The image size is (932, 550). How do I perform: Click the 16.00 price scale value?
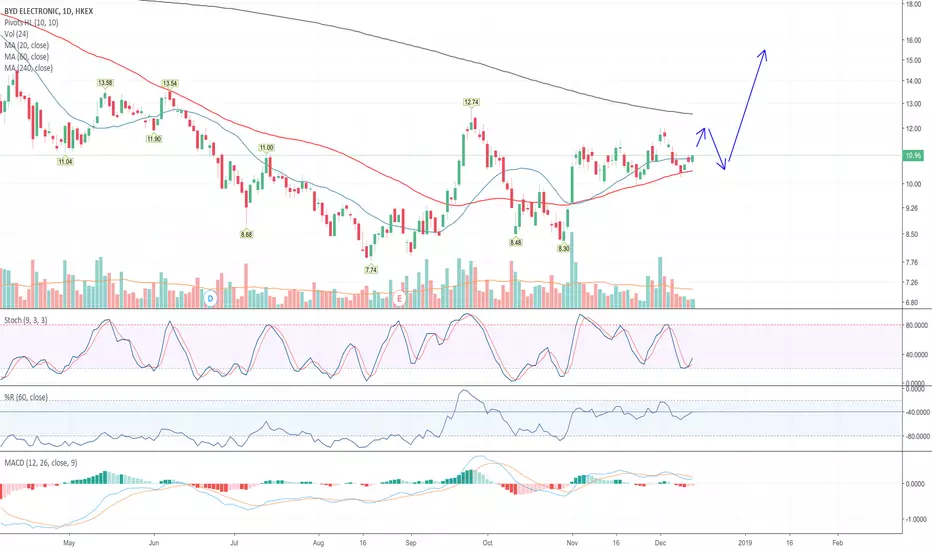tap(913, 40)
